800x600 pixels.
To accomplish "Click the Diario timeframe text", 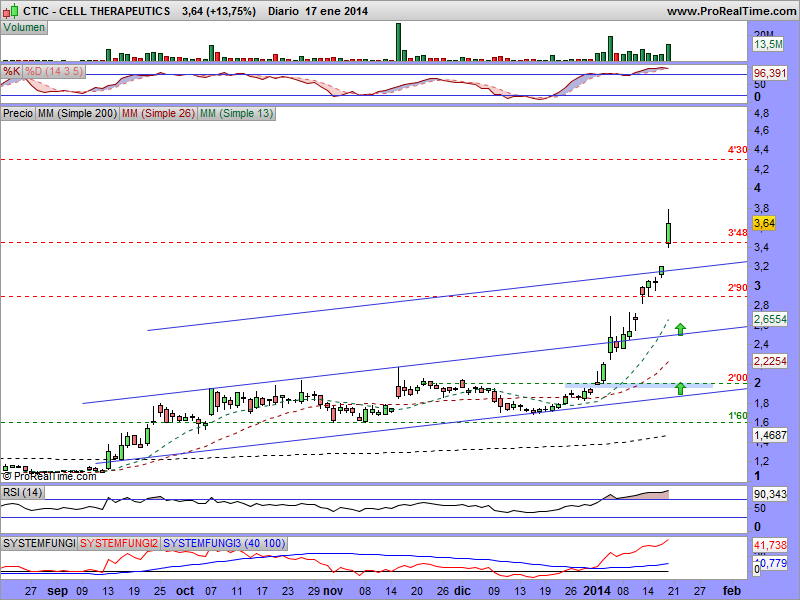I will click(x=283, y=11).
